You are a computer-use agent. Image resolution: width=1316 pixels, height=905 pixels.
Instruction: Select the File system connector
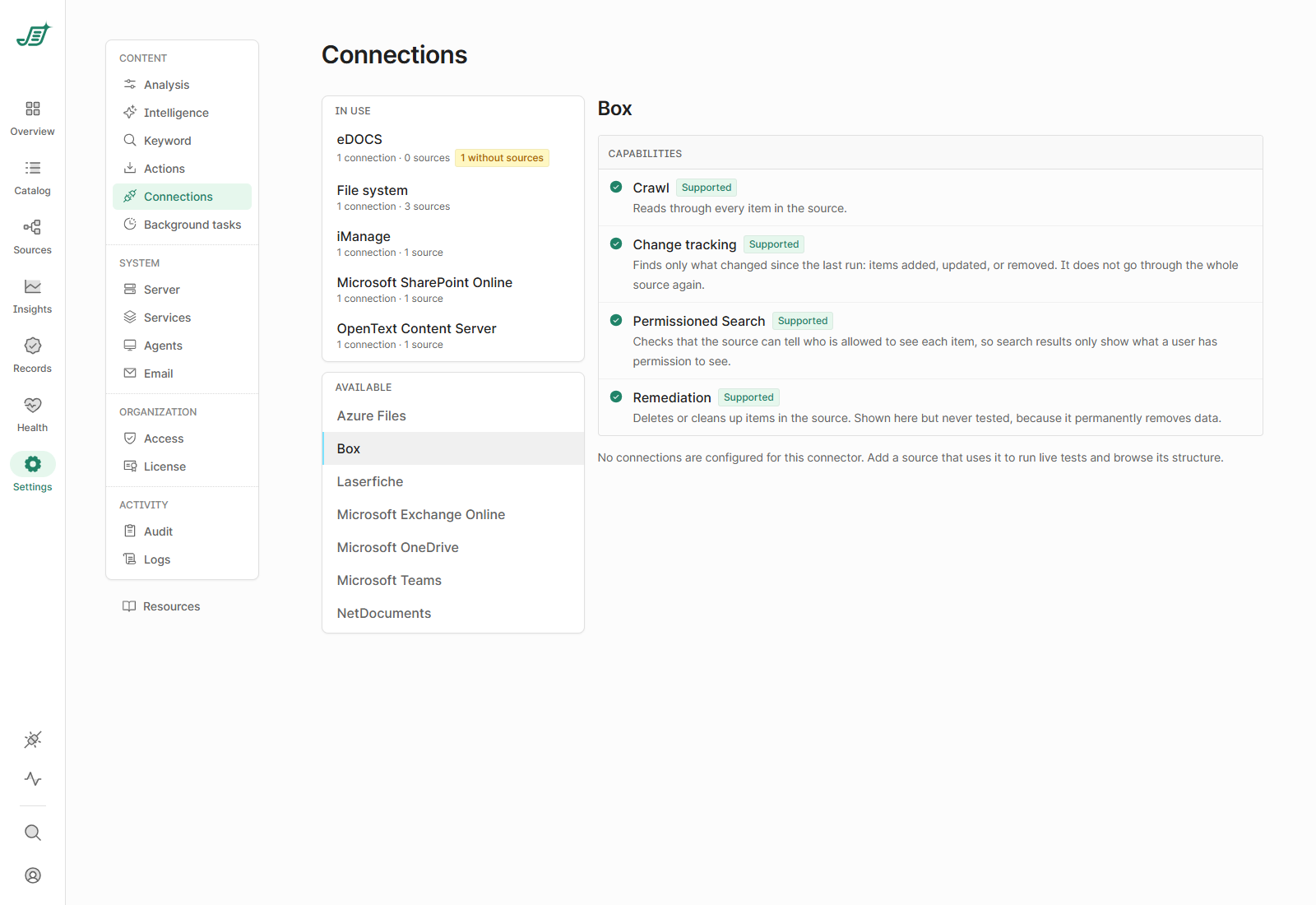453,197
